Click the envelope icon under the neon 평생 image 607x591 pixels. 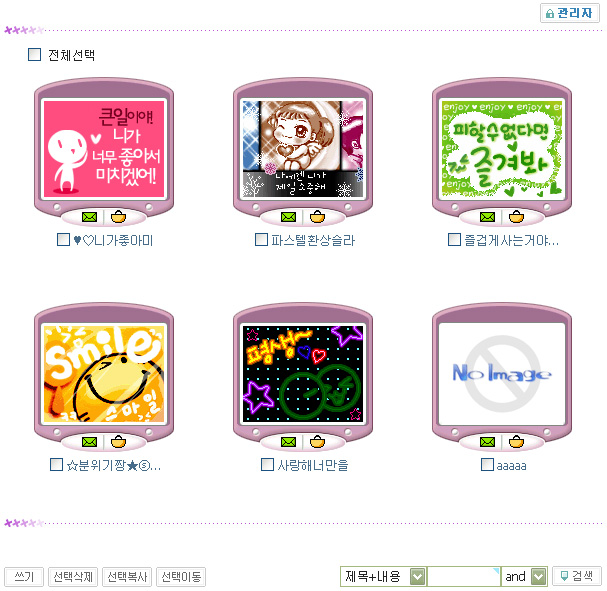288,442
